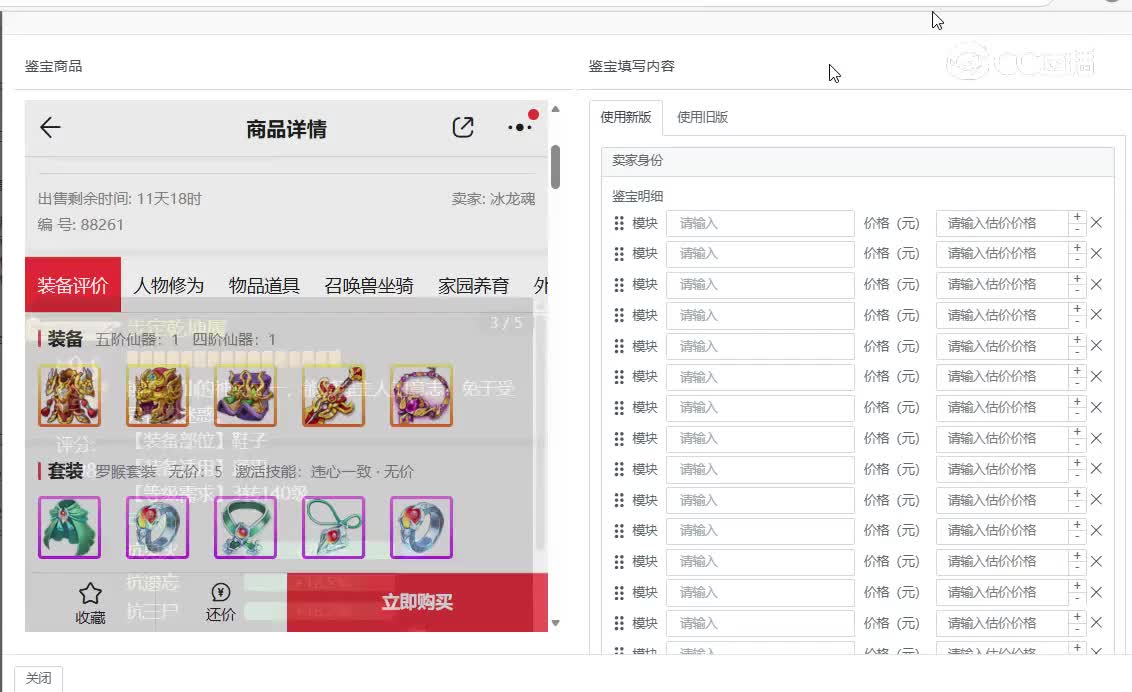Focus fourth row 请输入估价价格 field
The height and width of the screenshot is (692, 1132).
1002,315
